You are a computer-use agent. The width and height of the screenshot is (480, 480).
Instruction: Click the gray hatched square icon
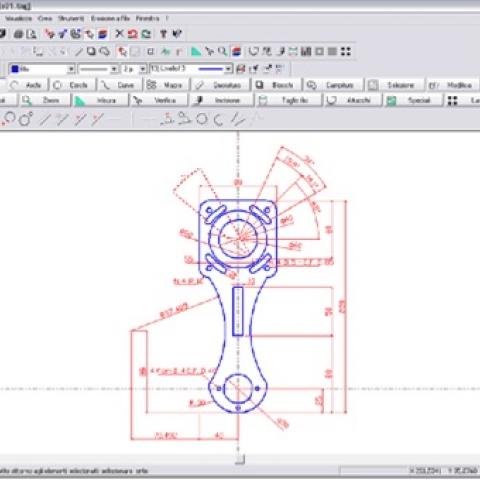coord(332,51)
